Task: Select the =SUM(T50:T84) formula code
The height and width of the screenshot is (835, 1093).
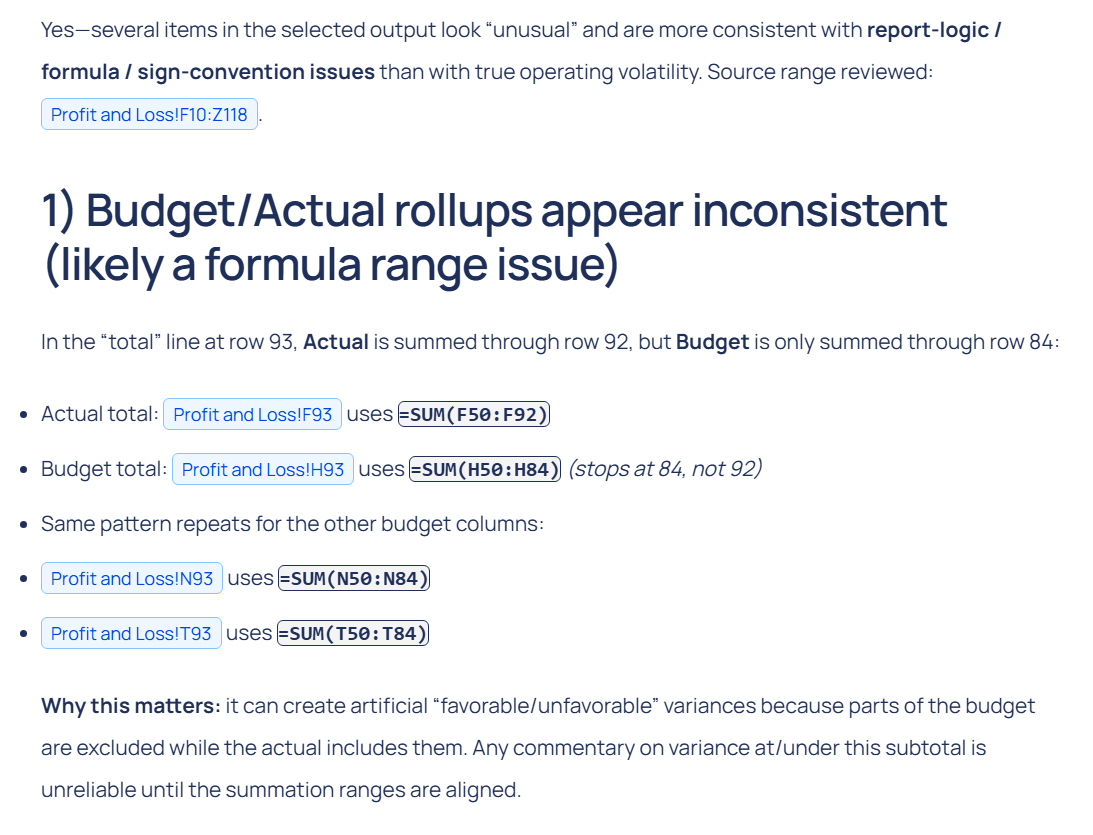Action: click(x=352, y=633)
